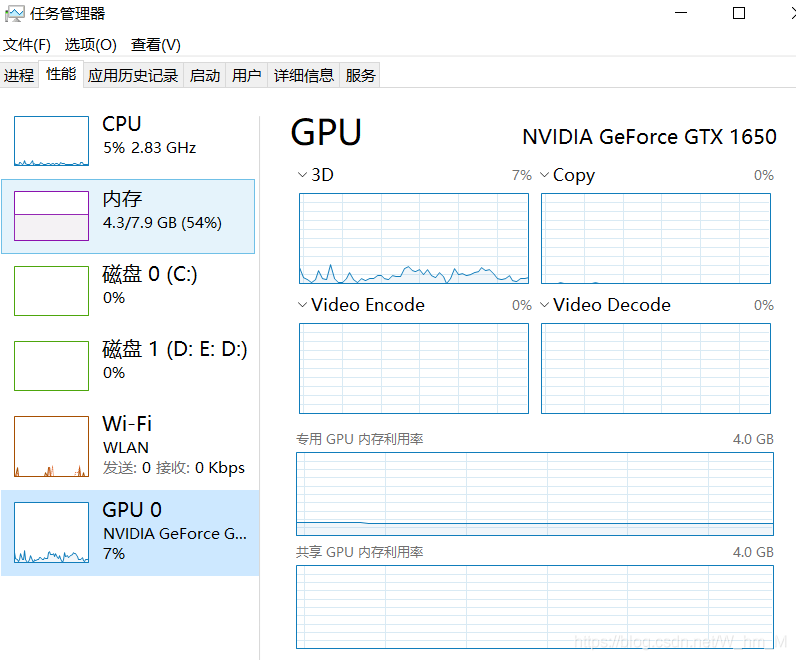Click the Task Manager title bar icon

pyautogui.click(x=14, y=14)
